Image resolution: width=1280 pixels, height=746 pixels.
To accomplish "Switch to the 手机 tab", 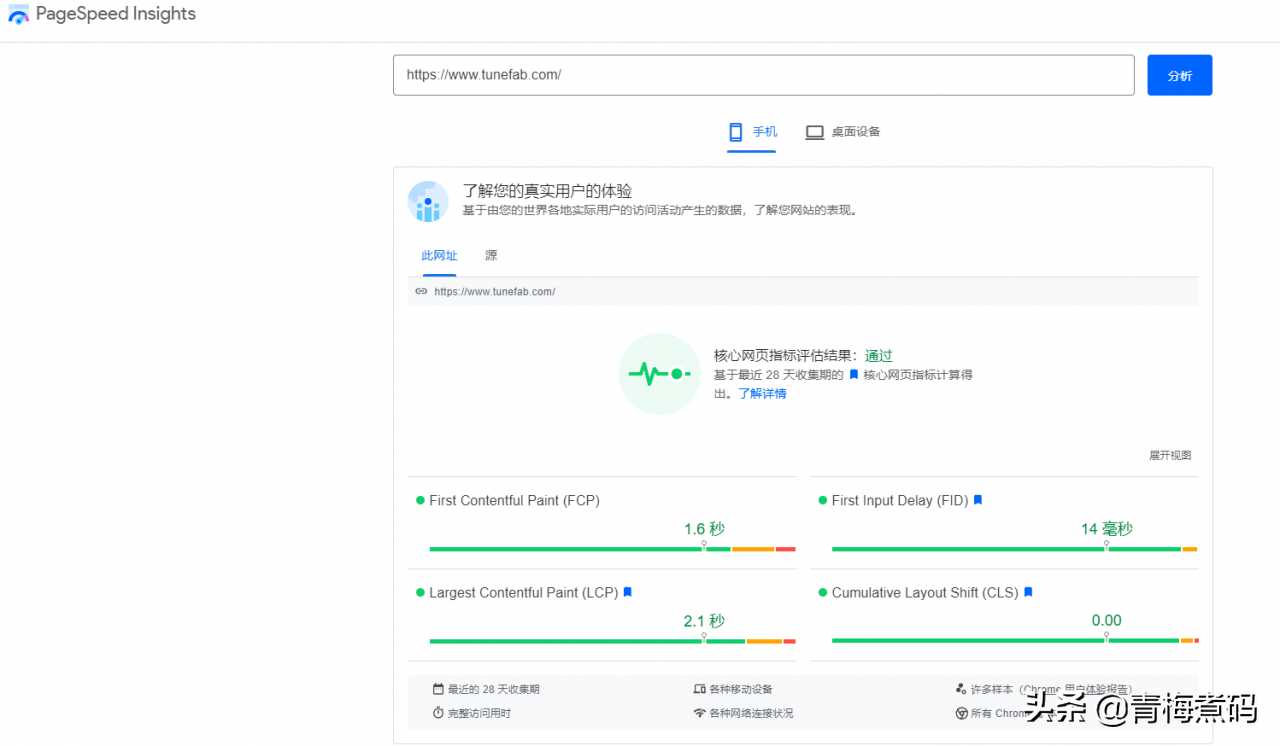I will (x=751, y=132).
